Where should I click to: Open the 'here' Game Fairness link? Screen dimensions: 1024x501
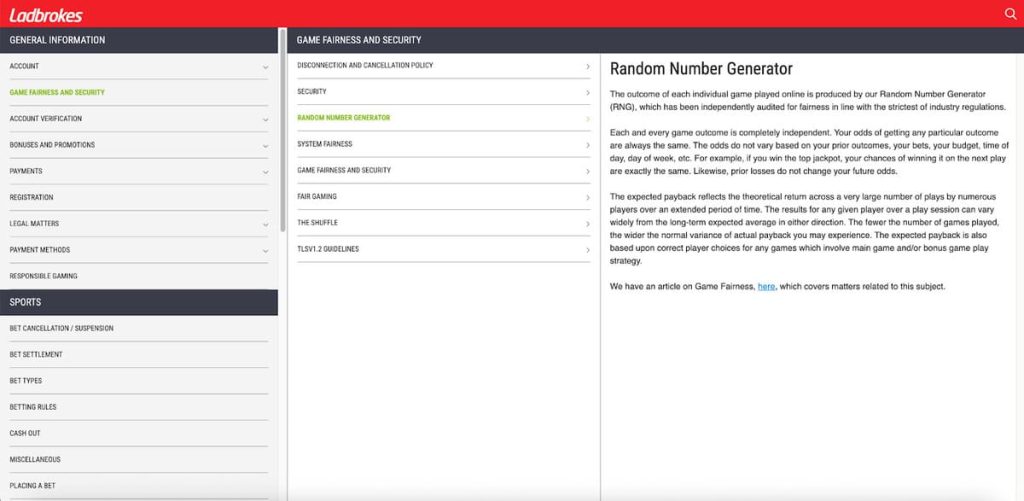[x=766, y=287]
